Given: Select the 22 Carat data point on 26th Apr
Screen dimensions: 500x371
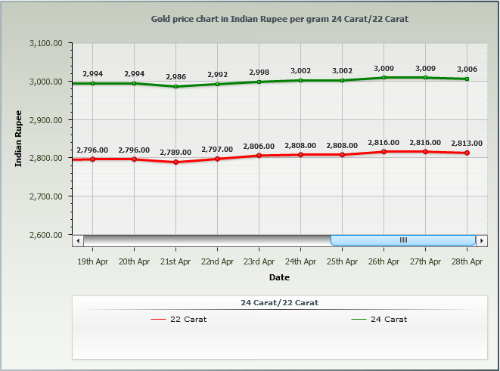Looking at the screenshot, I should pos(384,152).
